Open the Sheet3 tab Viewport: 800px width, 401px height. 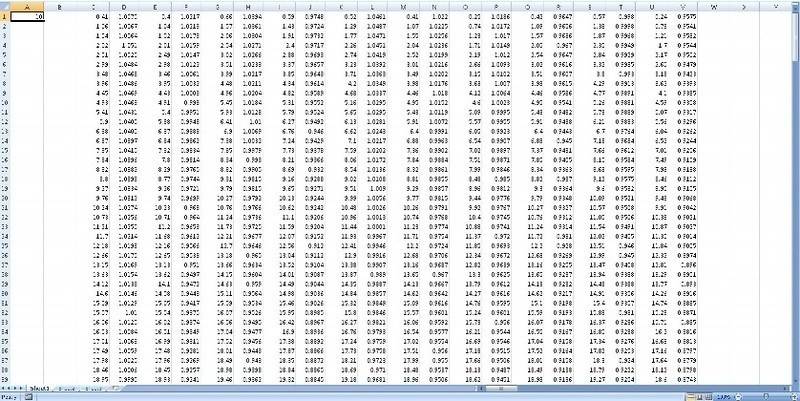click(x=93, y=388)
